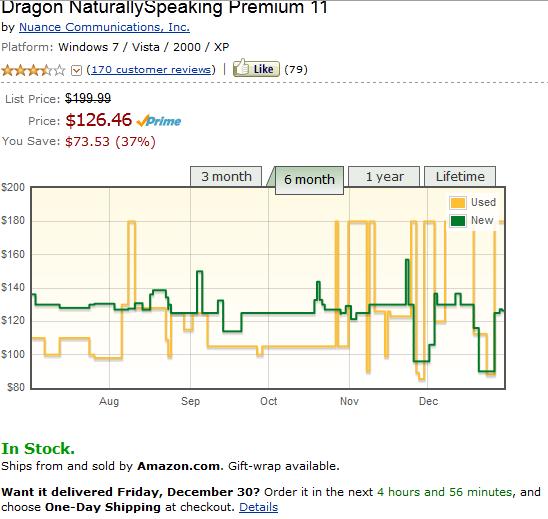Image resolution: width=548 pixels, height=519 pixels.
Task: Click the struck-through $199.99 list price
Action: pos(88,98)
